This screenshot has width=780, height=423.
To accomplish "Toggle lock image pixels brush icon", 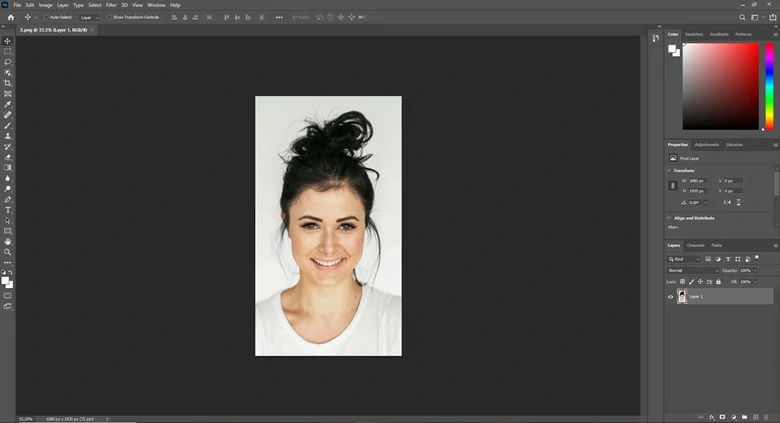I will [691, 282].
